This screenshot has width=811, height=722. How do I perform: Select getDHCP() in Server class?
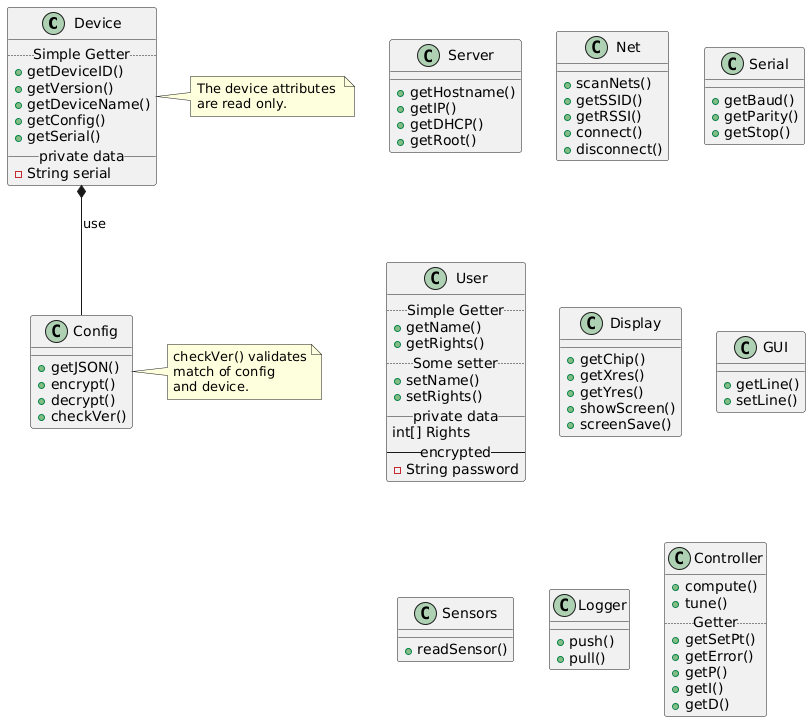tap(446, 125)
